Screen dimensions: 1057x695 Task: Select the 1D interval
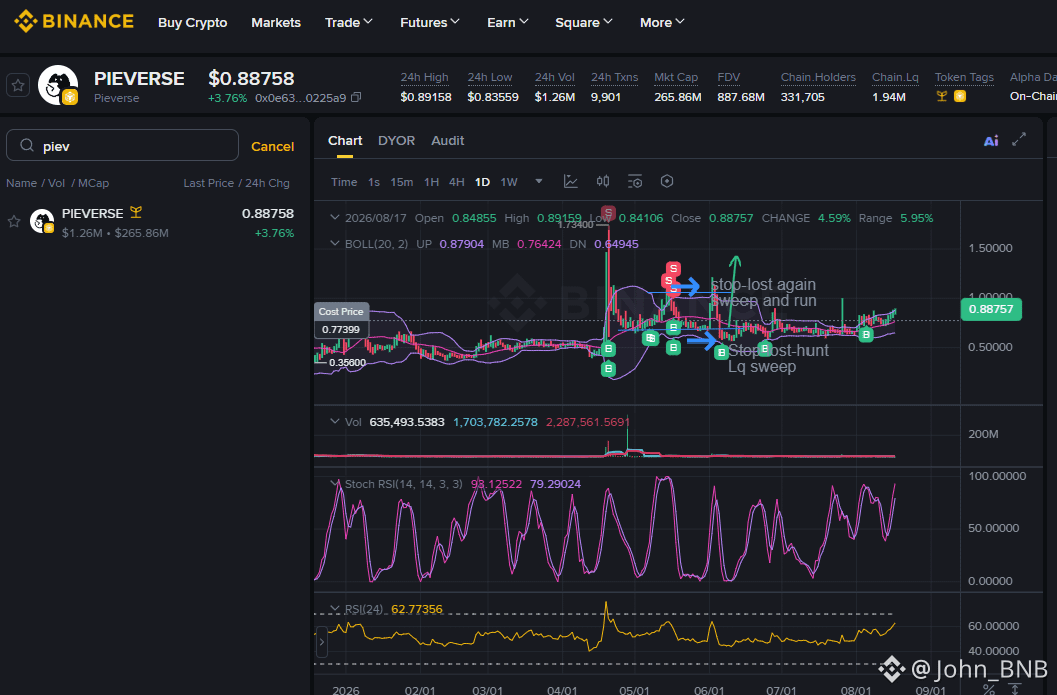(482, 182)
